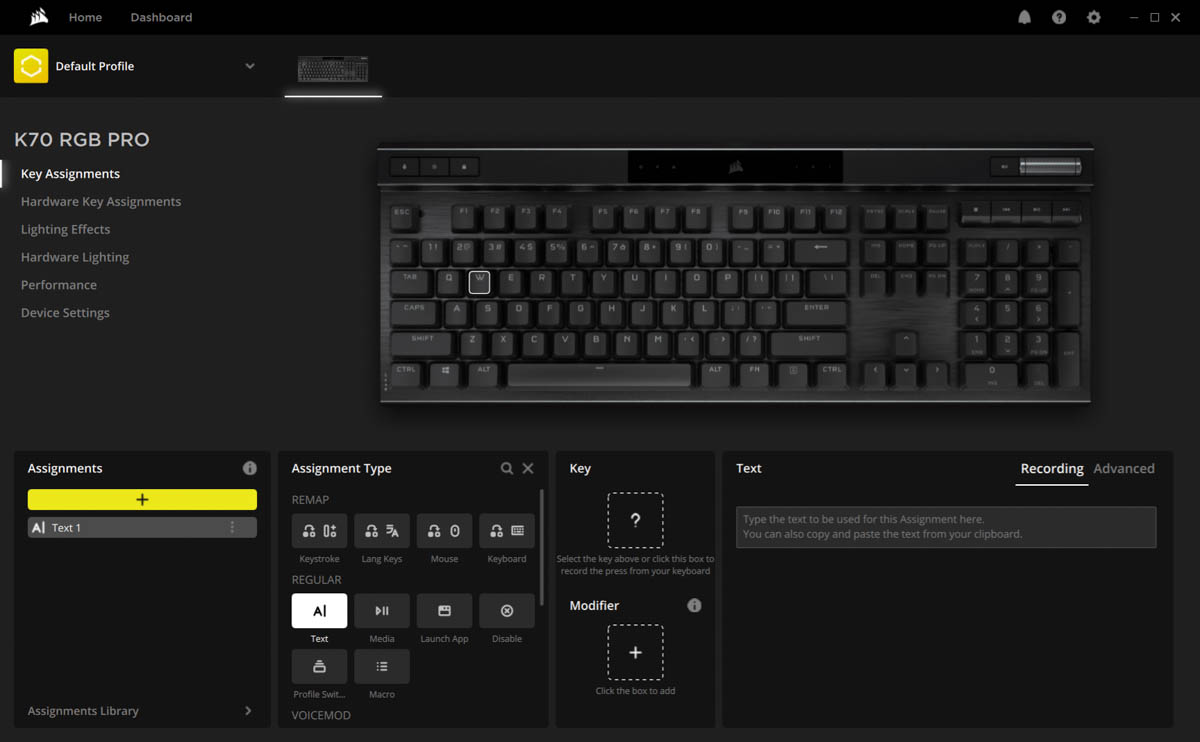Select the left SHIFT key on keyboard image

(422, 343)
